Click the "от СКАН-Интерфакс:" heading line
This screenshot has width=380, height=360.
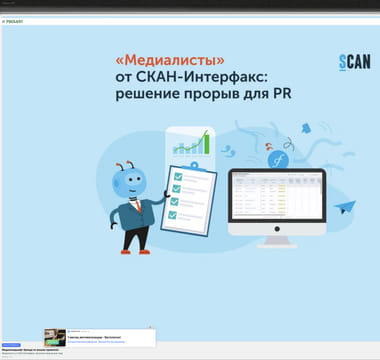[192, 77]
